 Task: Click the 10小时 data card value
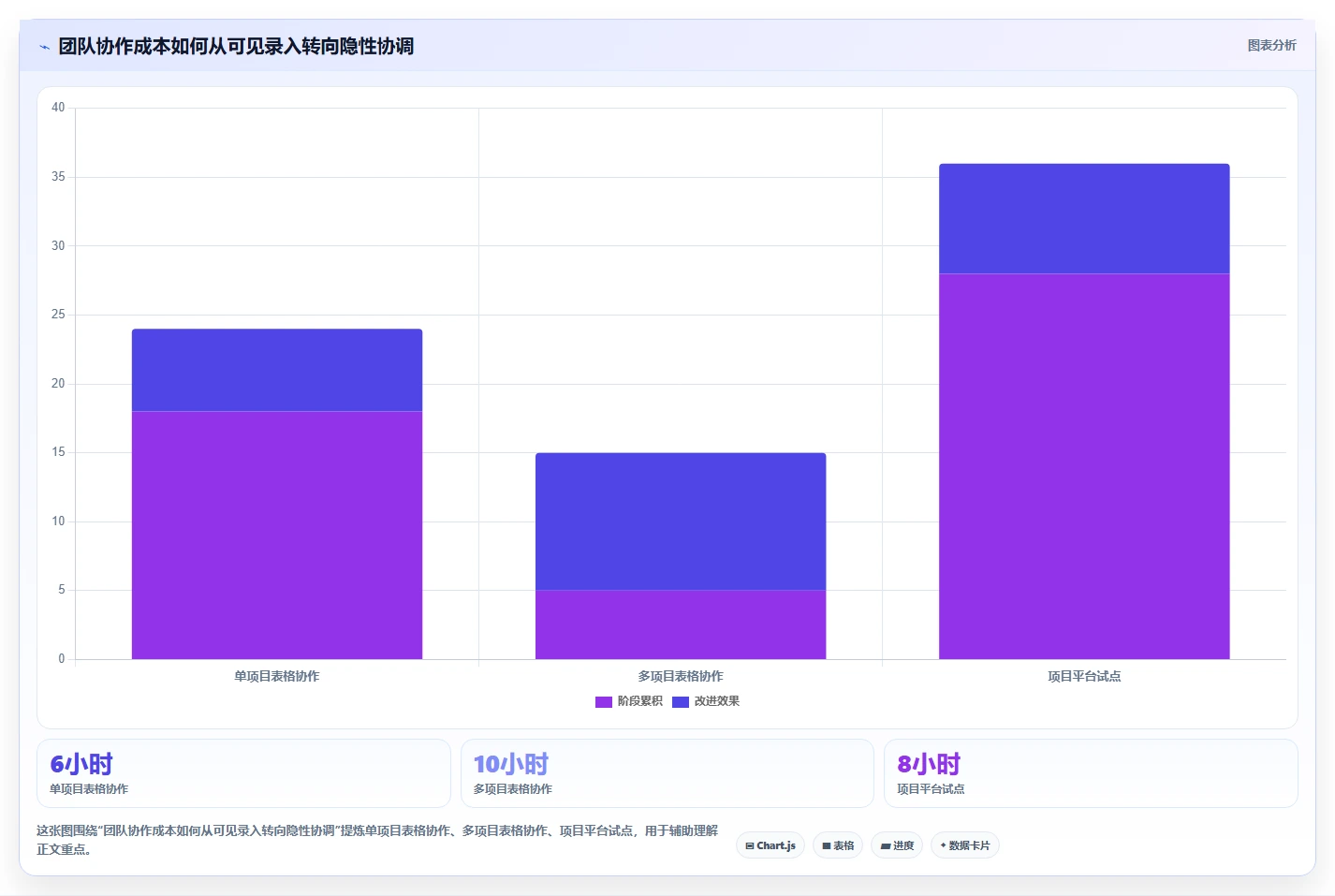[x=511, y=764]
